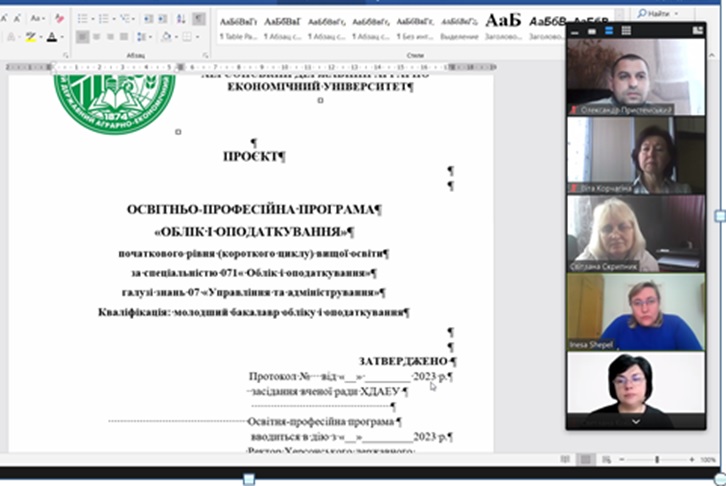
Task: Toggle numbered list
Action: point(103,19)
